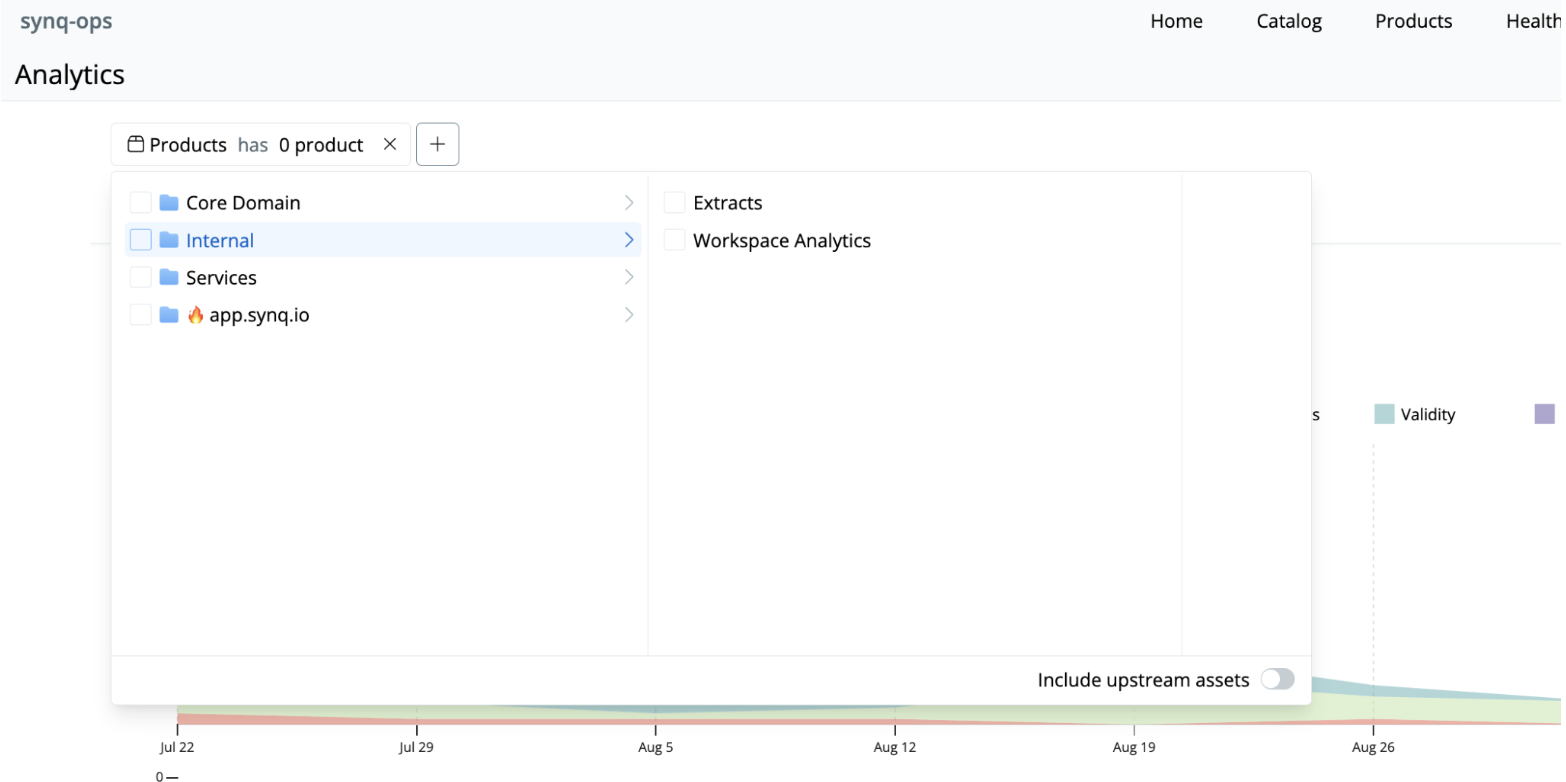Check the Core Domain checkbox
The height and width of the screenshot is (782, 1566).
(141, 203)
